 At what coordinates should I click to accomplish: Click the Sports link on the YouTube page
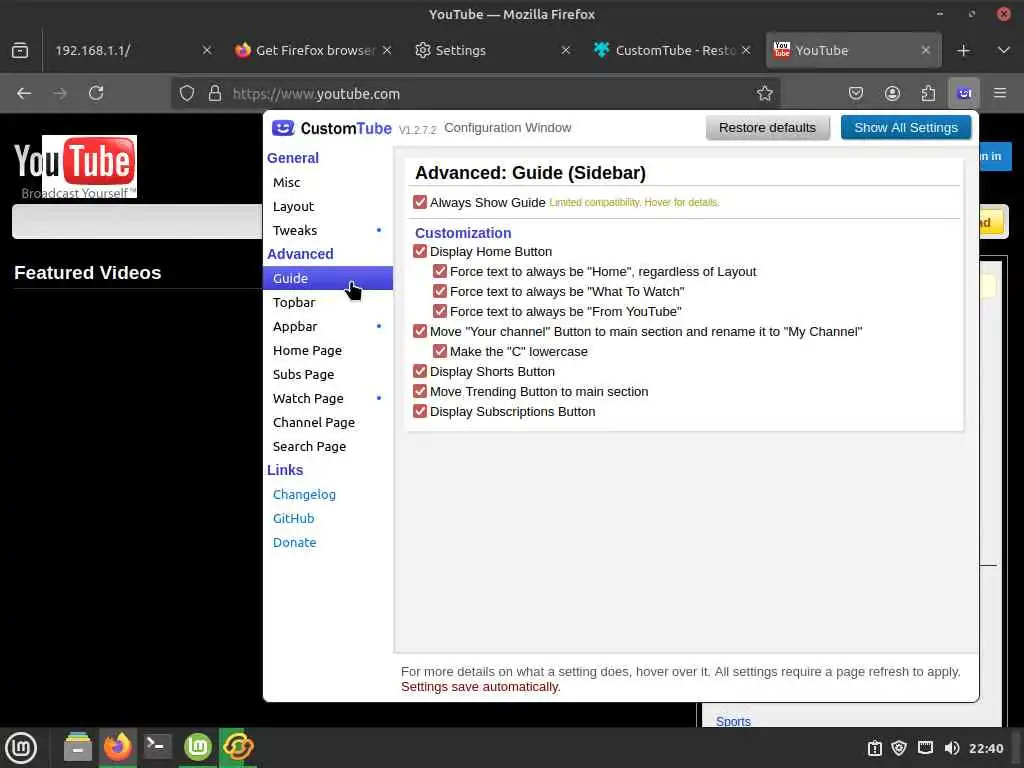733,721
